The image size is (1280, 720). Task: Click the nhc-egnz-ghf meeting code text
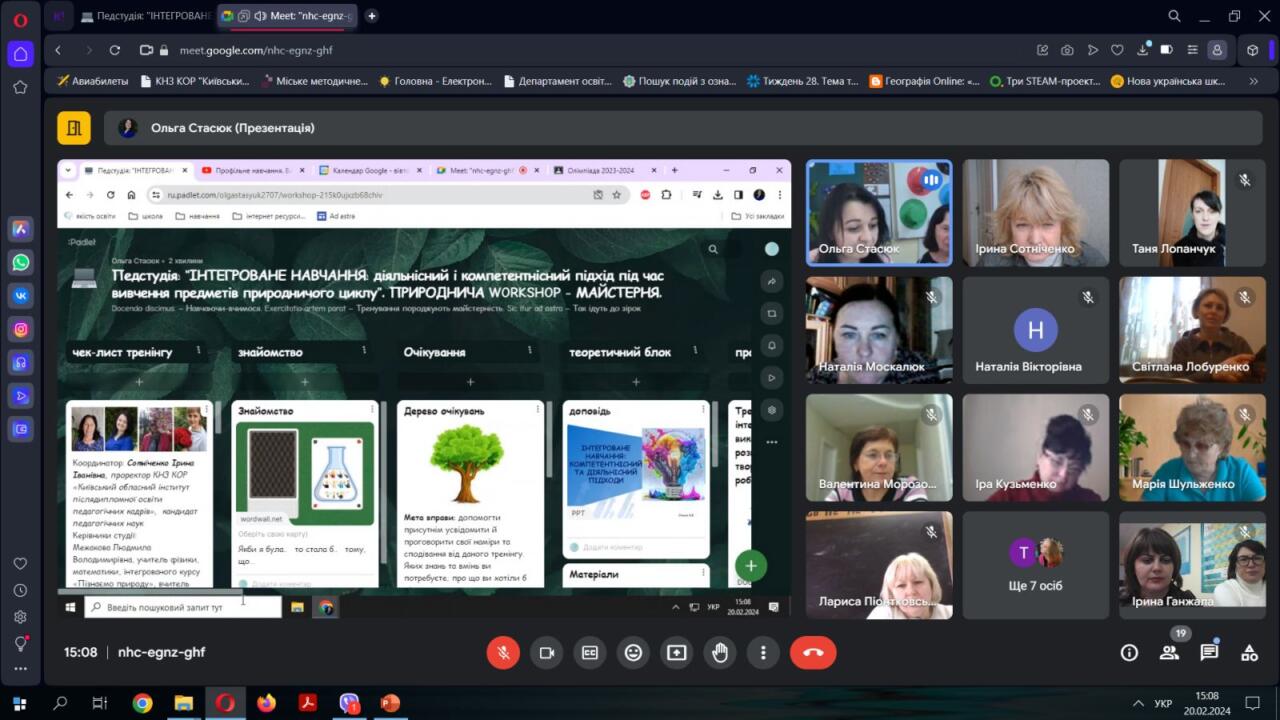coord(162,652)
